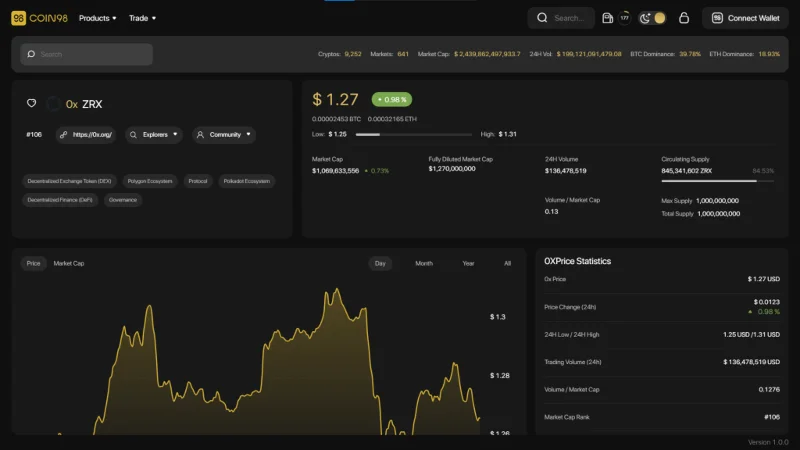The image size is (800, 450).
Task: Open the https://0x.org/ website link
Action: click(x=86, y=135)
